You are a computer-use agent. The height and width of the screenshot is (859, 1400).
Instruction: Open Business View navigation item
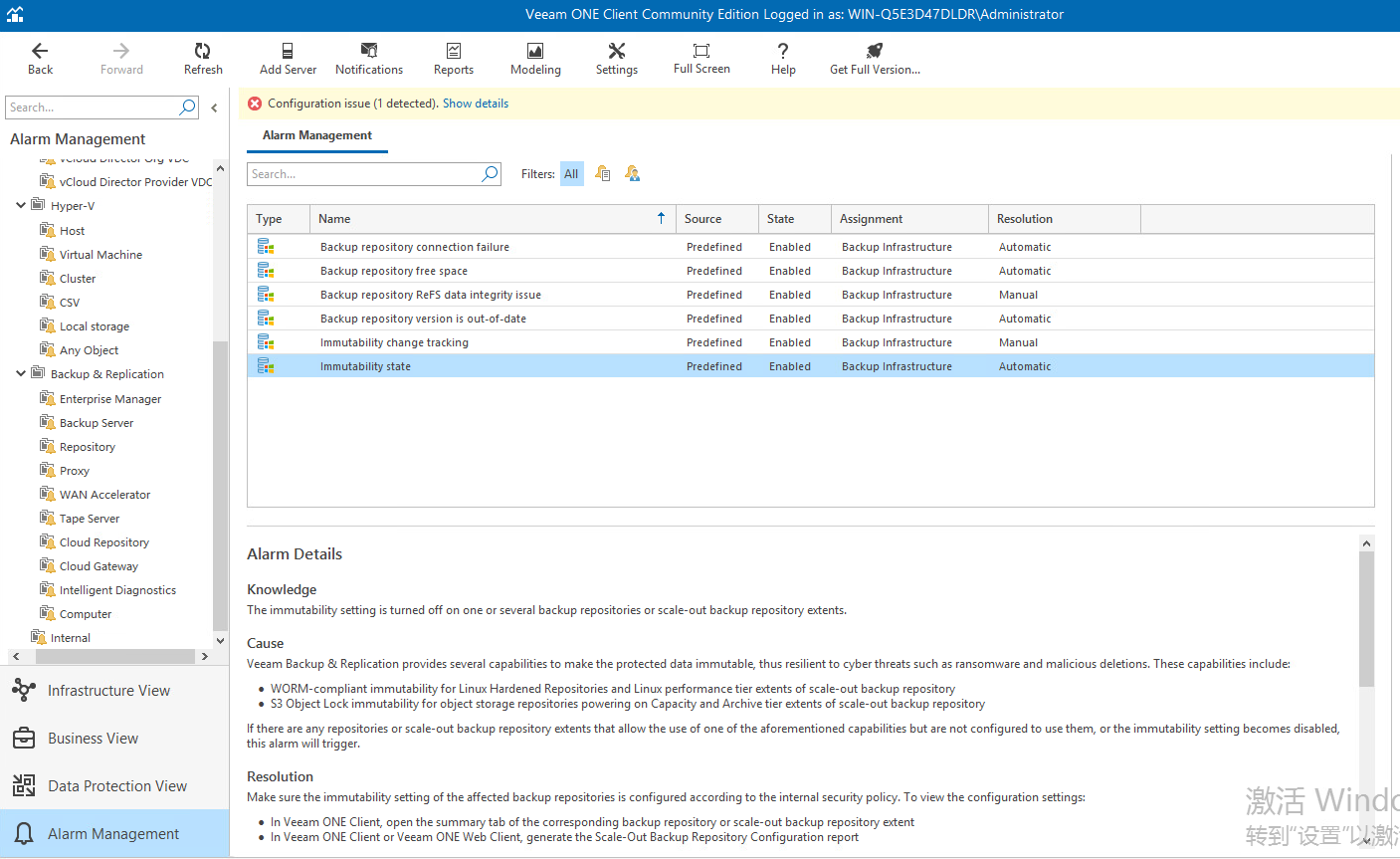[x=114, y=738]
